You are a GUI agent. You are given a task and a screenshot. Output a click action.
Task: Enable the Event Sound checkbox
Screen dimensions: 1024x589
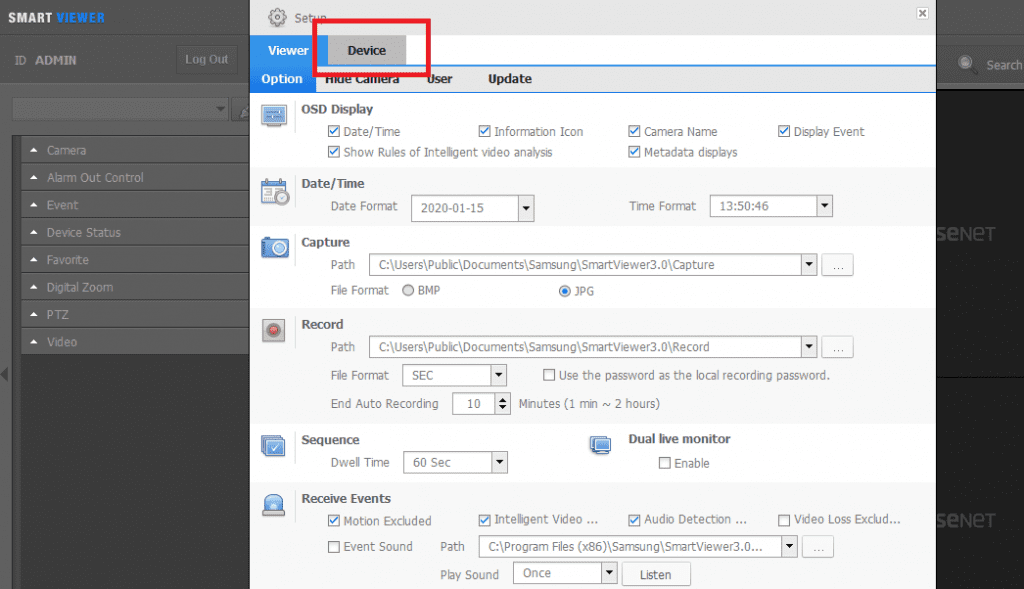click(336, 546)
